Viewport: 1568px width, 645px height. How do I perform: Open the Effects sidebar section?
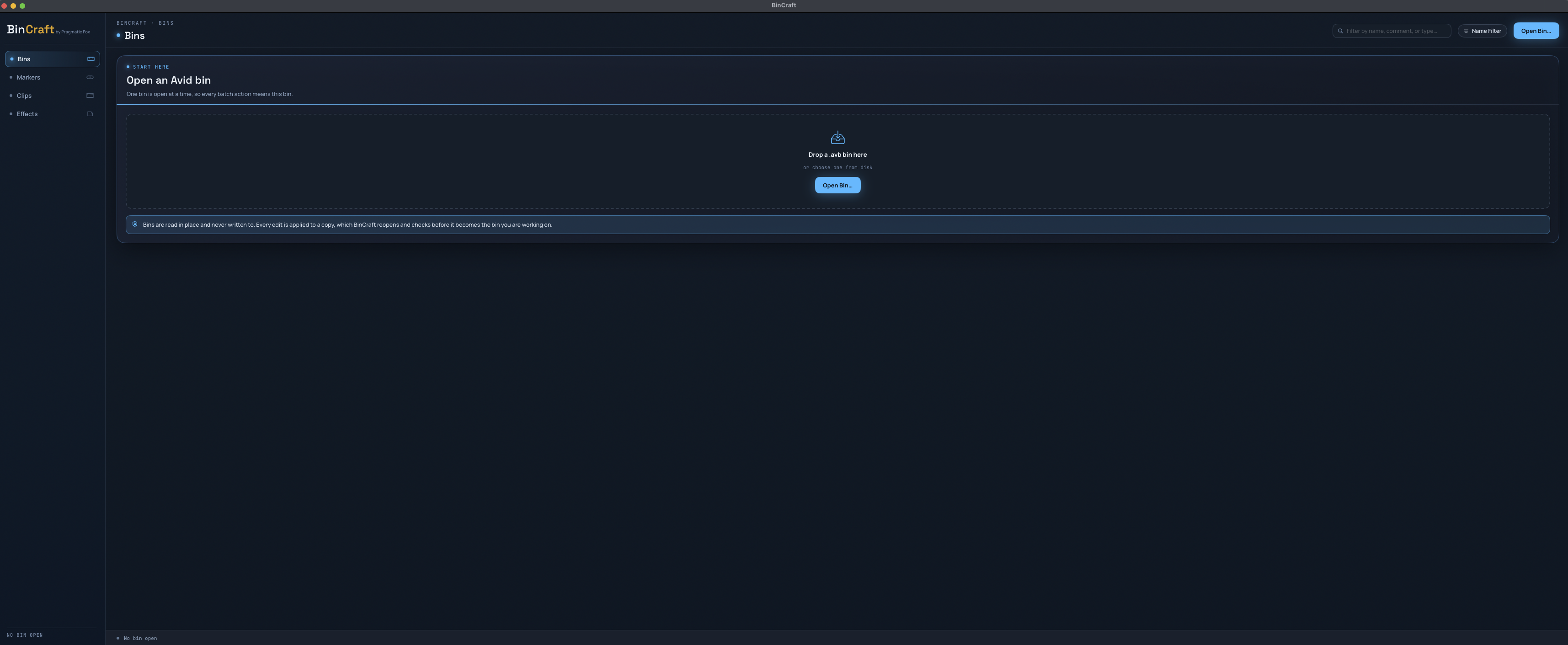coord(53,114)
